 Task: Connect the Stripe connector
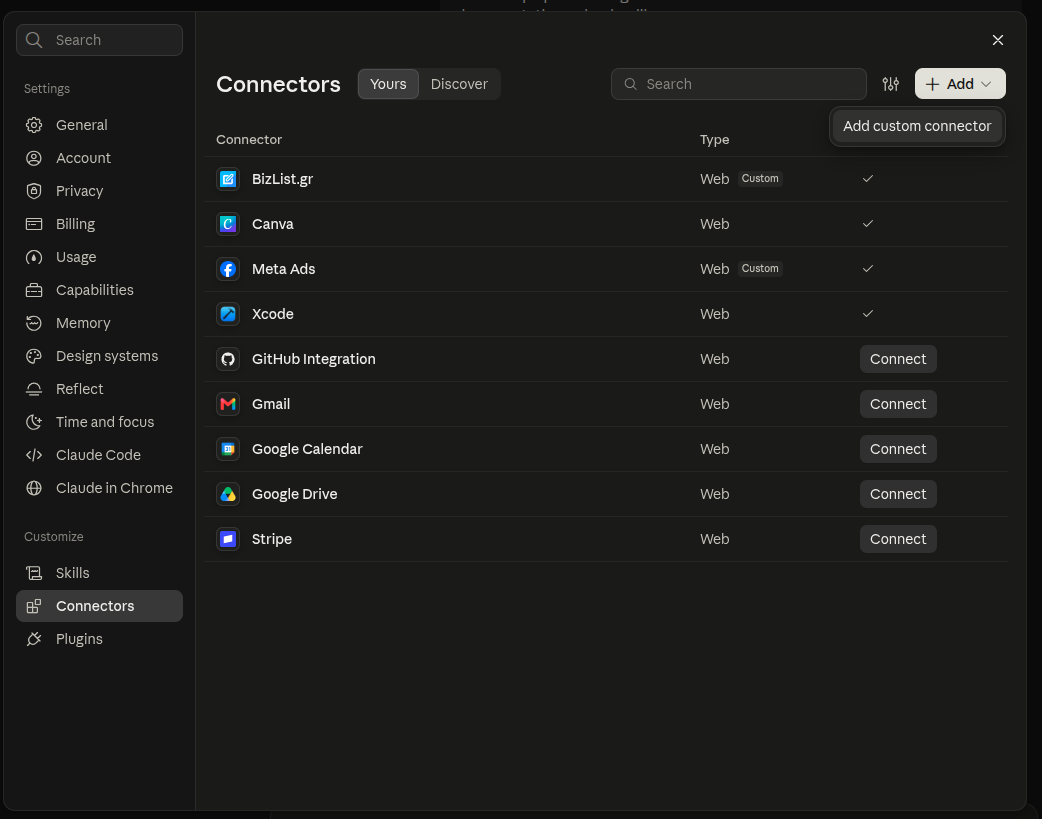898,539
